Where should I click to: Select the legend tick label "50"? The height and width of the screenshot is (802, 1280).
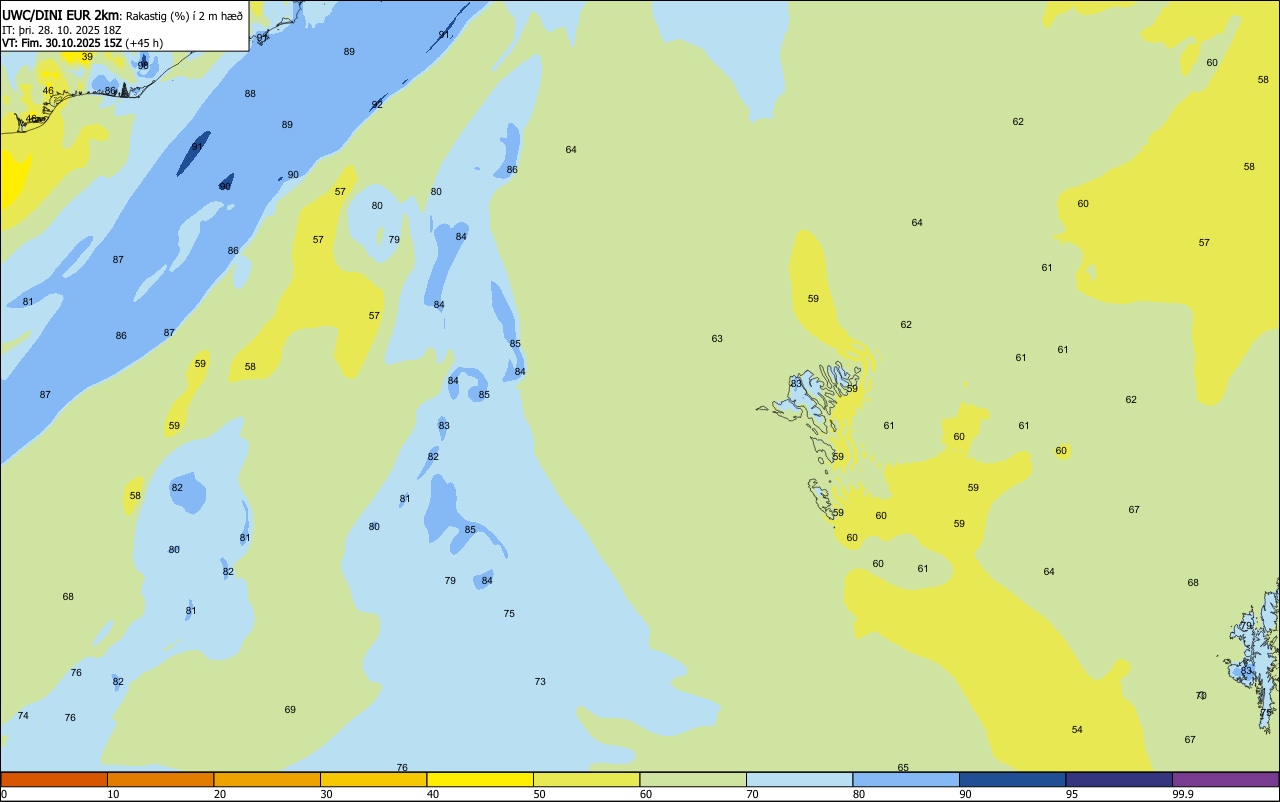pos(540,794)
